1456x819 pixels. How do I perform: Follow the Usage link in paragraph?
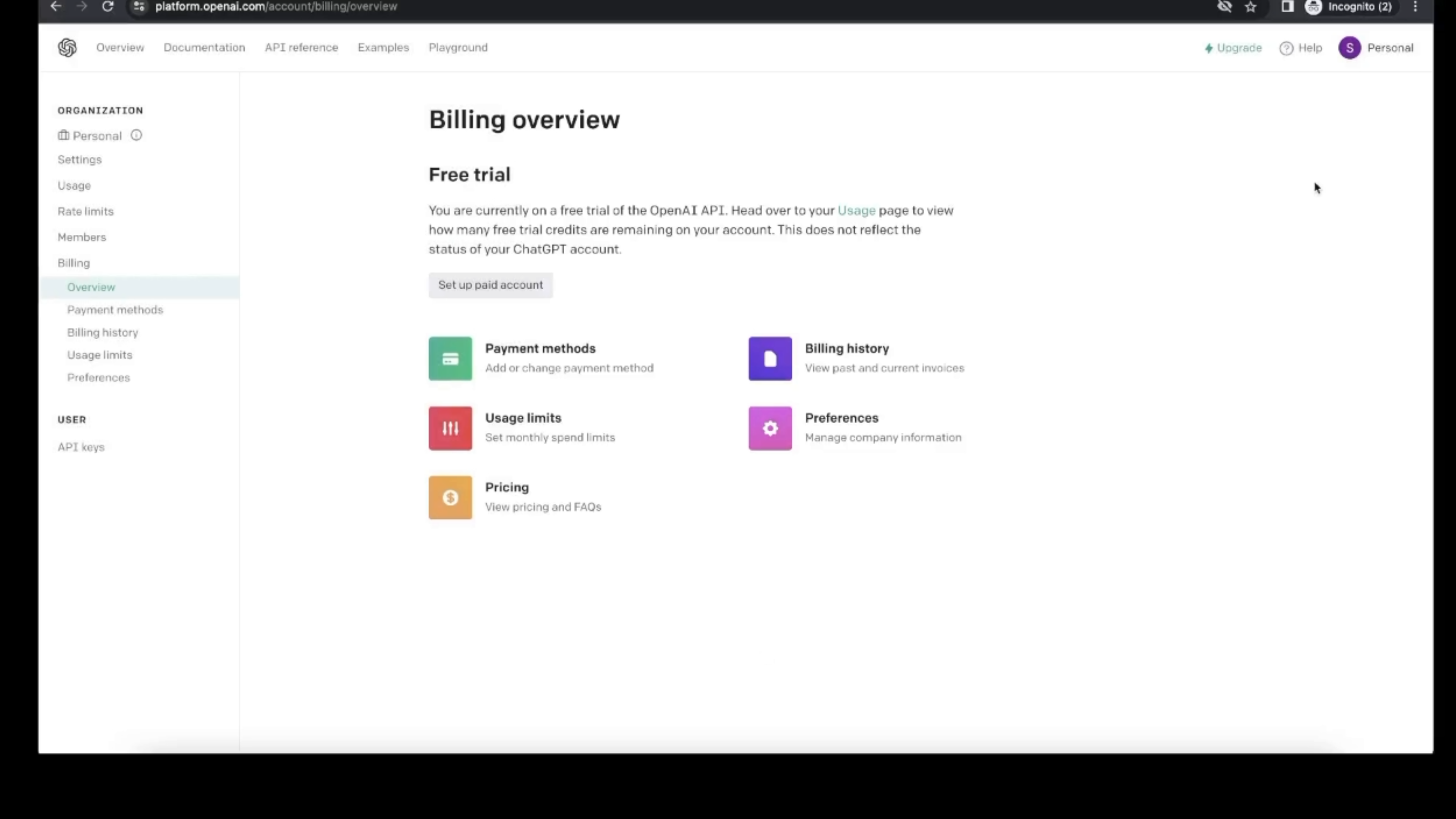click(x=856, y=210)
